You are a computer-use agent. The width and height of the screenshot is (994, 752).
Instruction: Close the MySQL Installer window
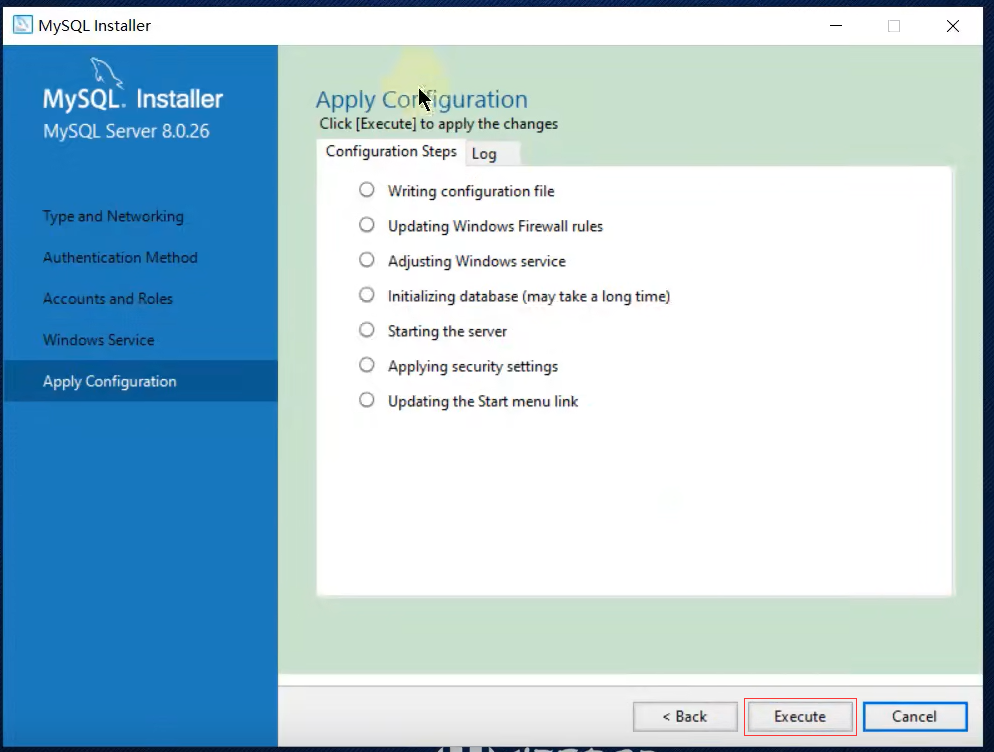952,26
